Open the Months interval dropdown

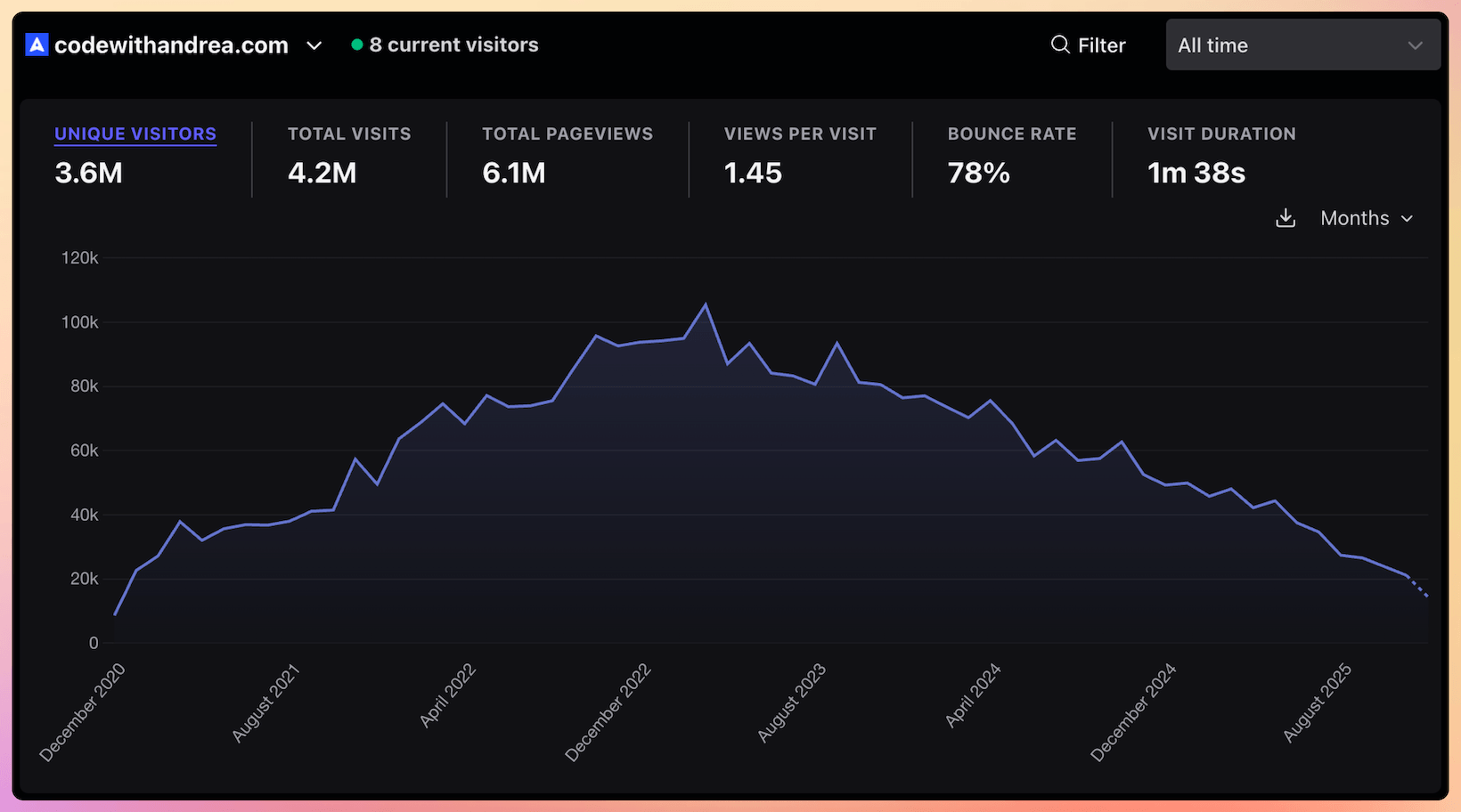(1354, 218)
